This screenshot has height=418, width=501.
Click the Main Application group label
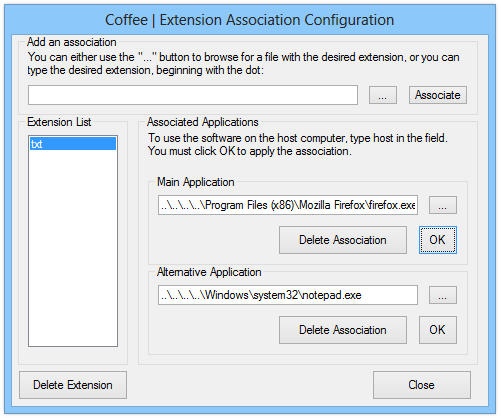pyautogui.click(x=196, y=182)
